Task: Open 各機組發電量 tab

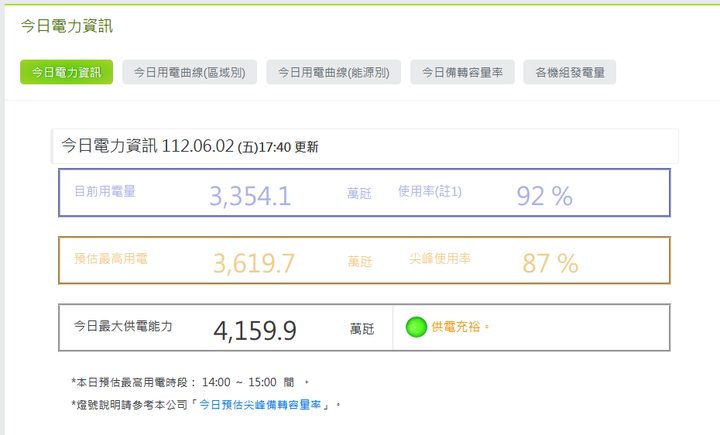Action: click(x=570, y=72)
